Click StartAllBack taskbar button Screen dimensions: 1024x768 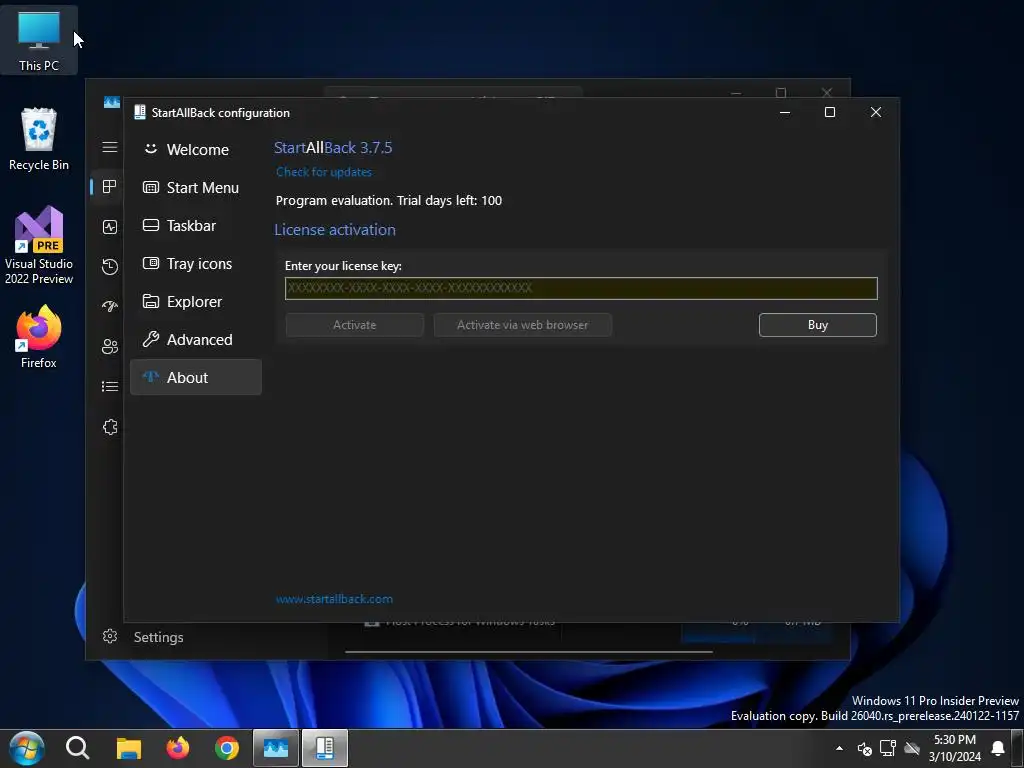point(325,748)
